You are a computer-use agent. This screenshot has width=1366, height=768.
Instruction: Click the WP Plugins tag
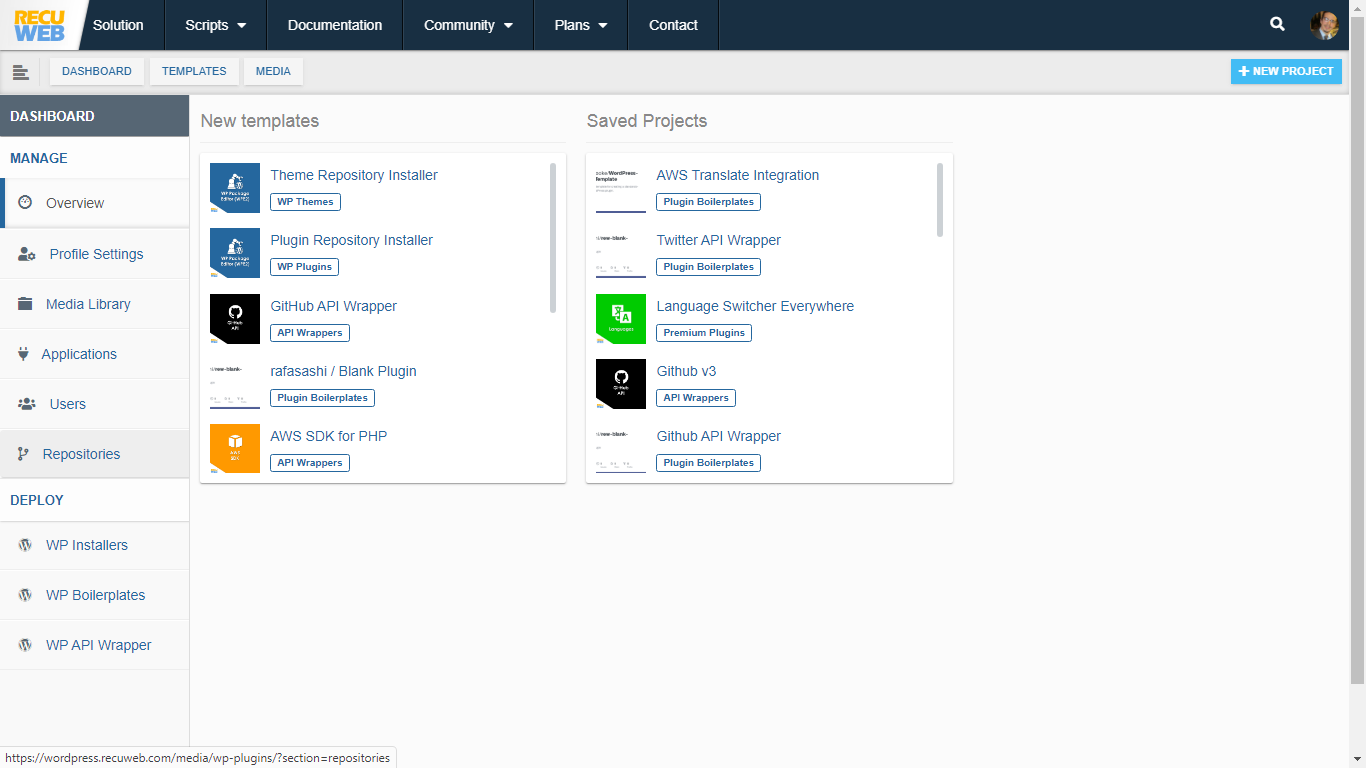304,267
